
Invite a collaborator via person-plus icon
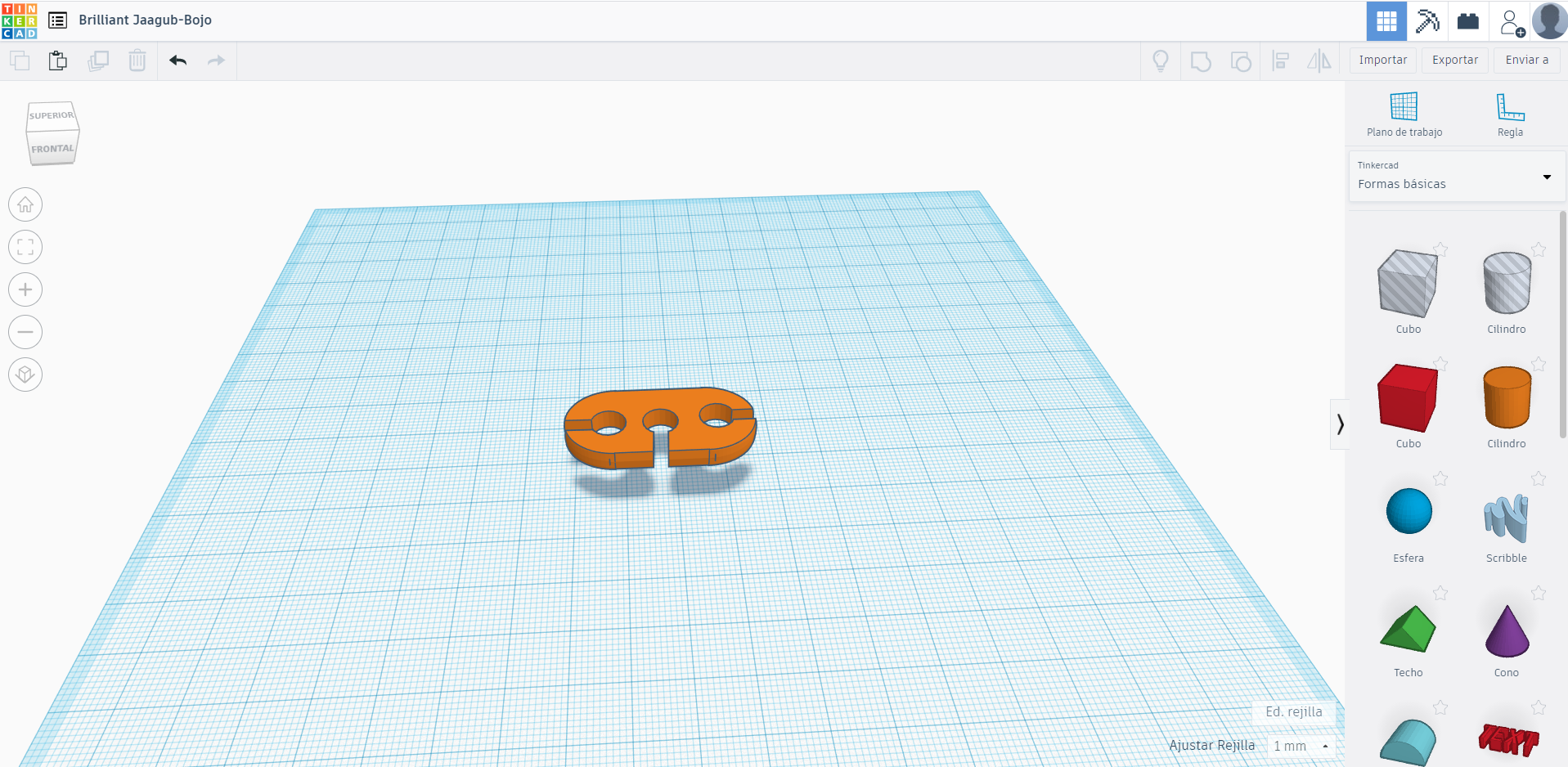(1512, 22)
